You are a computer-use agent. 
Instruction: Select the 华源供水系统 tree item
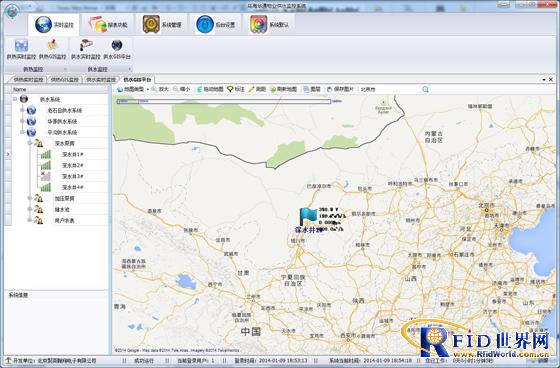pos(62,121)
